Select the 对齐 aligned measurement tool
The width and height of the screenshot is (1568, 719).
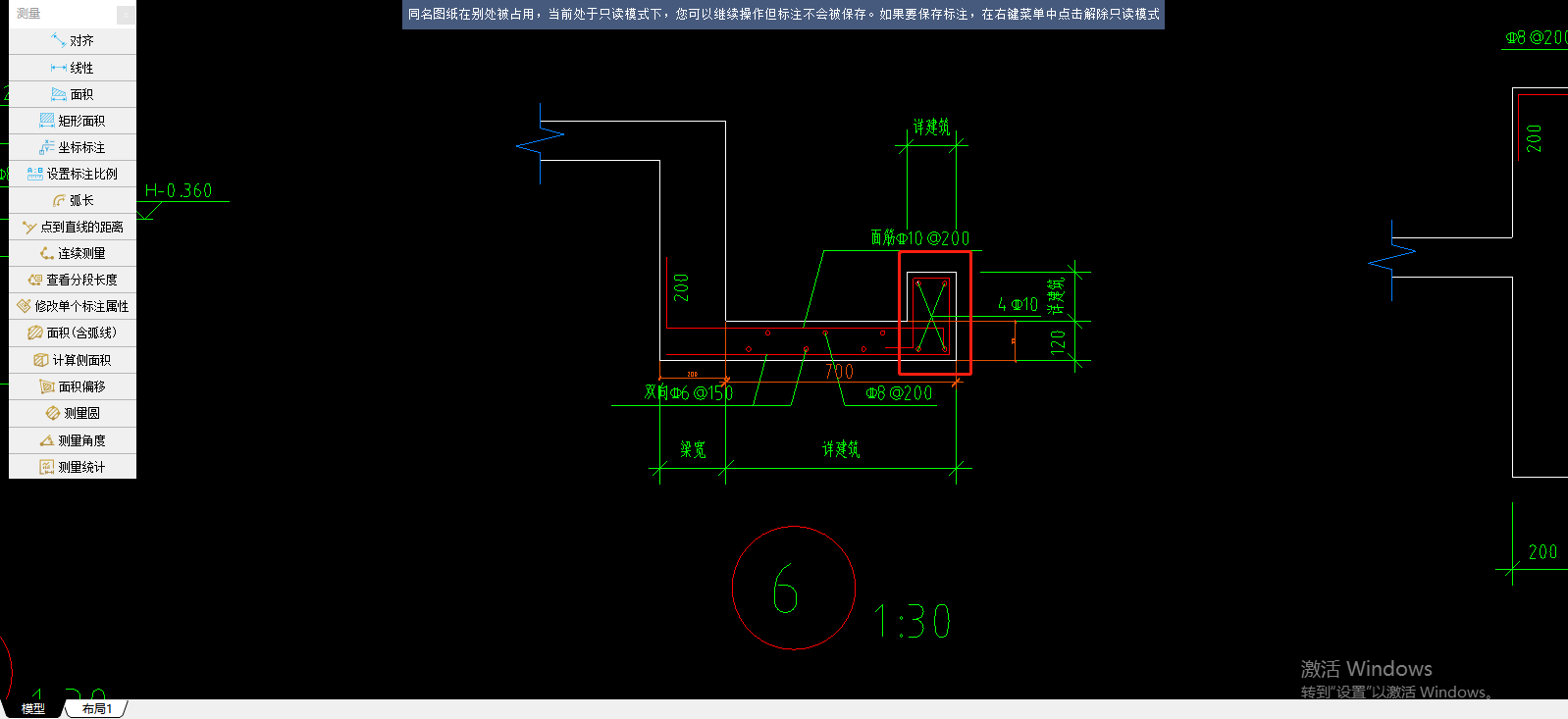[73, 41]
